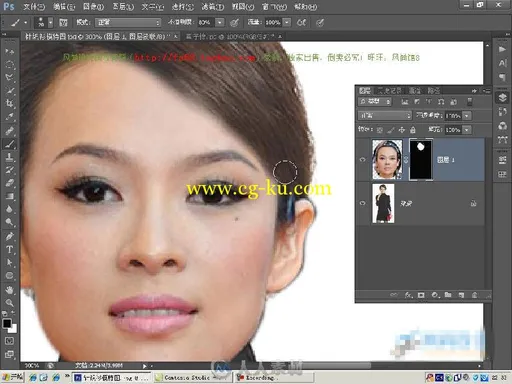Add a layer mask from panel bottom
Image resolution: width=512 pixels, height=384 pixels.
click(x=421, y=295)
